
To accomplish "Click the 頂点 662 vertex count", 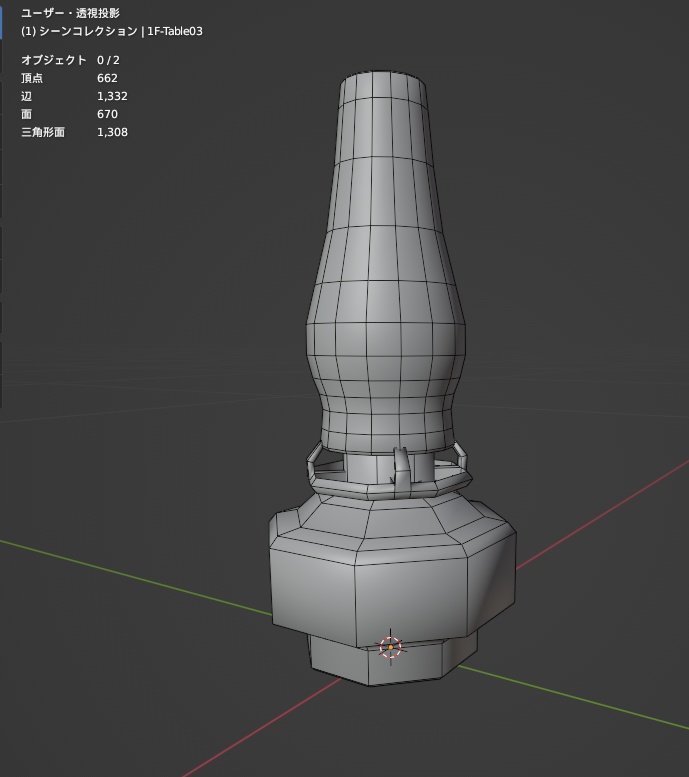I will pos(69,78).
